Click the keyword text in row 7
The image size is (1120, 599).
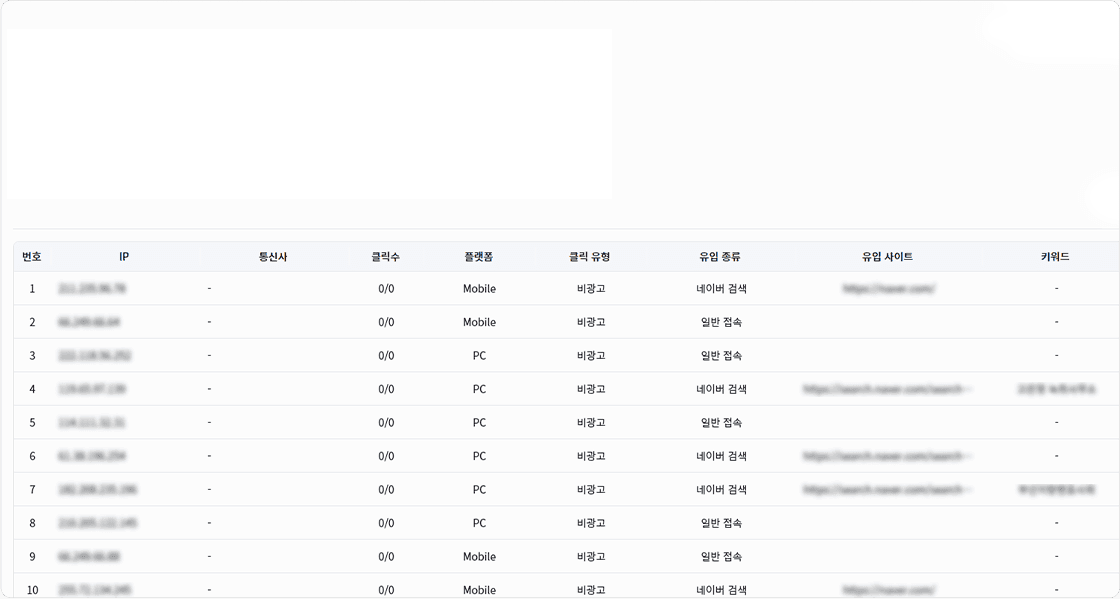point(1056,490)
